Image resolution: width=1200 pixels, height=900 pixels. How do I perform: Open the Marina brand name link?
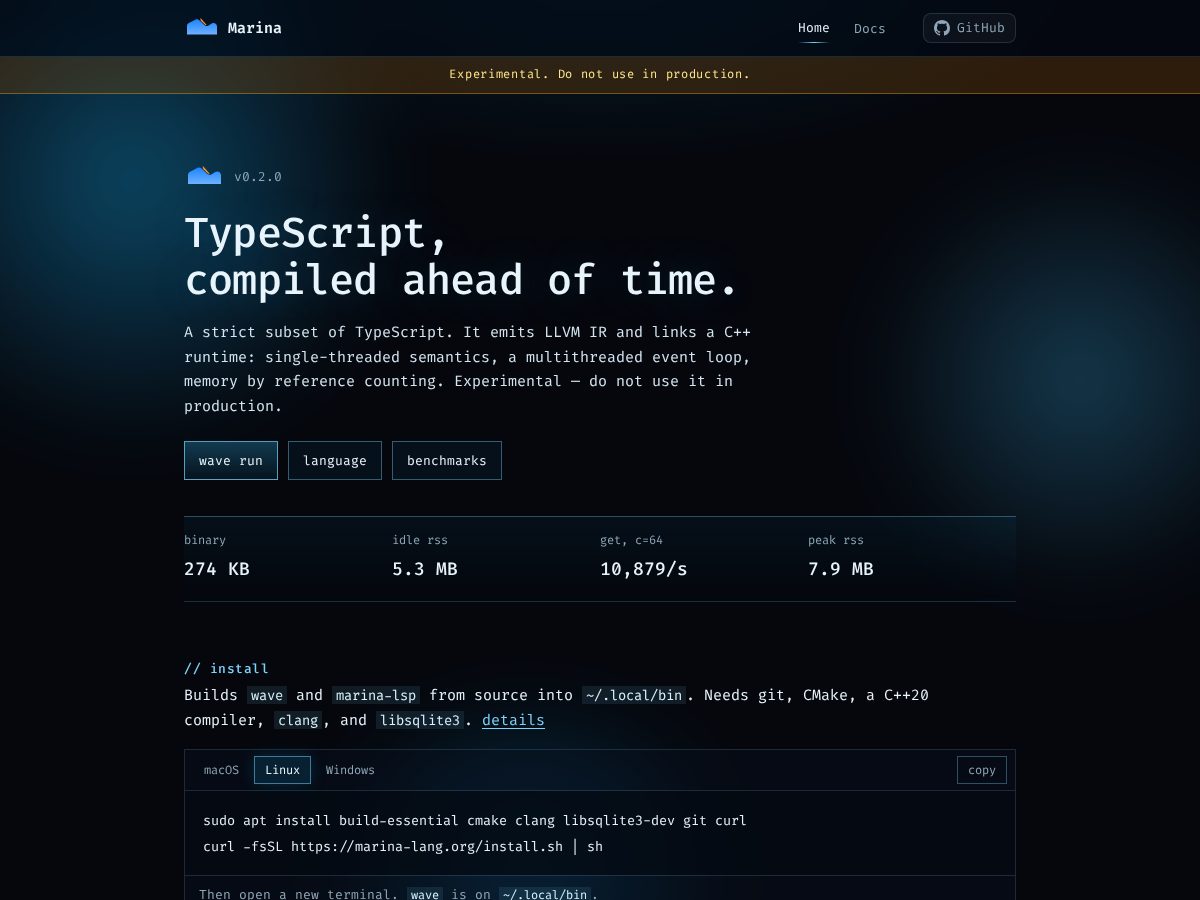(254, 28)
